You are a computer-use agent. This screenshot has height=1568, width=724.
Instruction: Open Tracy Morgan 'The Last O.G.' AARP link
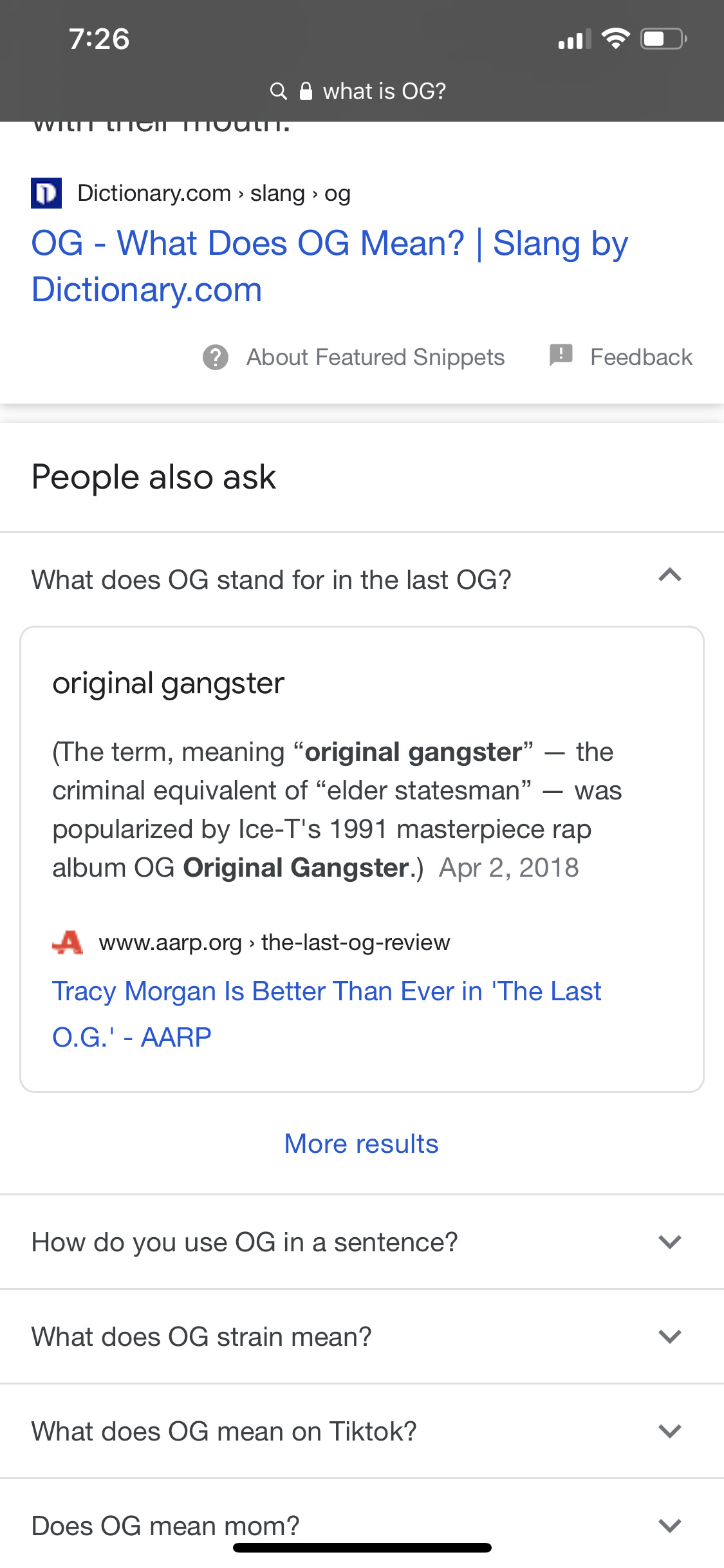tap(326, 1014)
